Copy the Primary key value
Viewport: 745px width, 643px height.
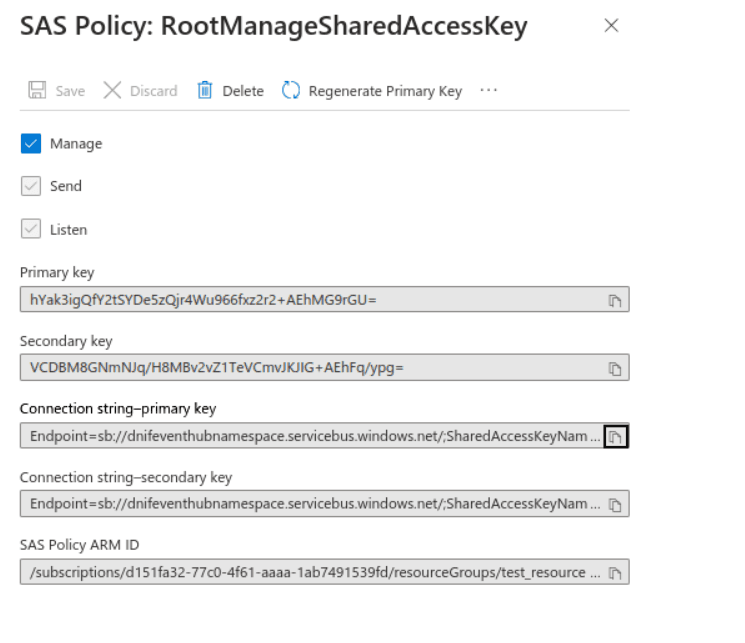coord(615,300)
